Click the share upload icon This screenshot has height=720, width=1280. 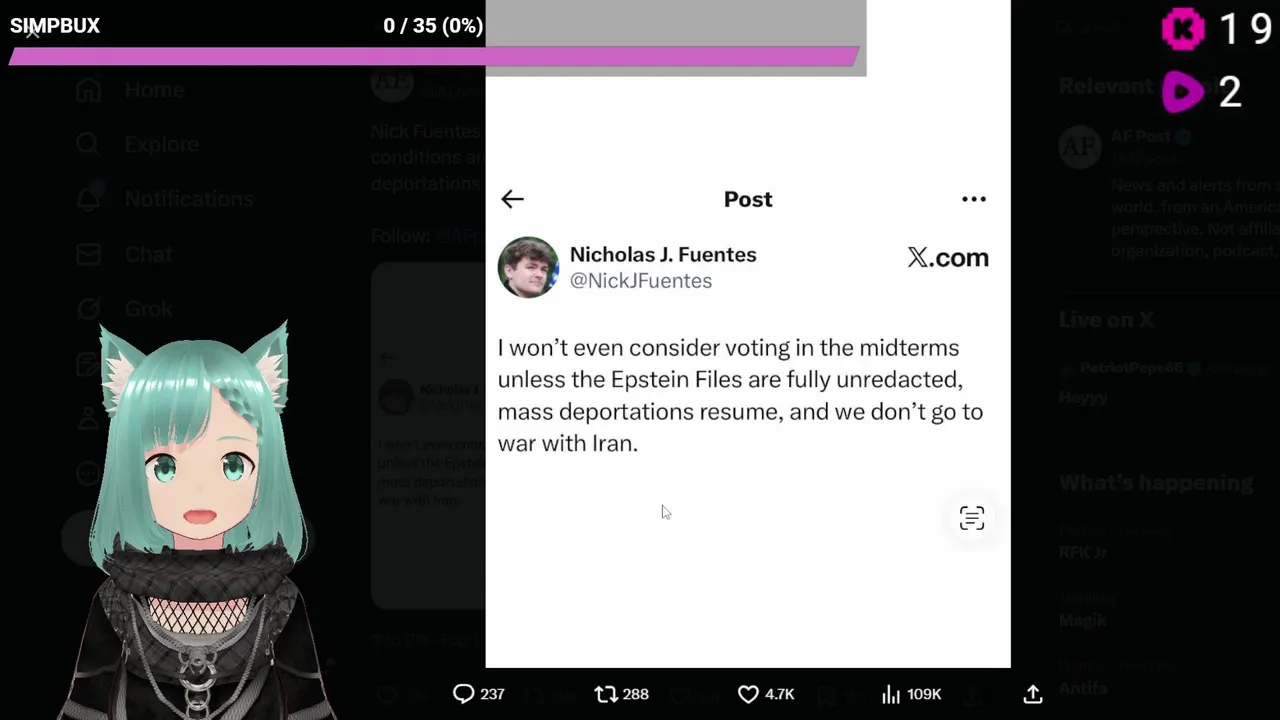[x=1033, y=694]
